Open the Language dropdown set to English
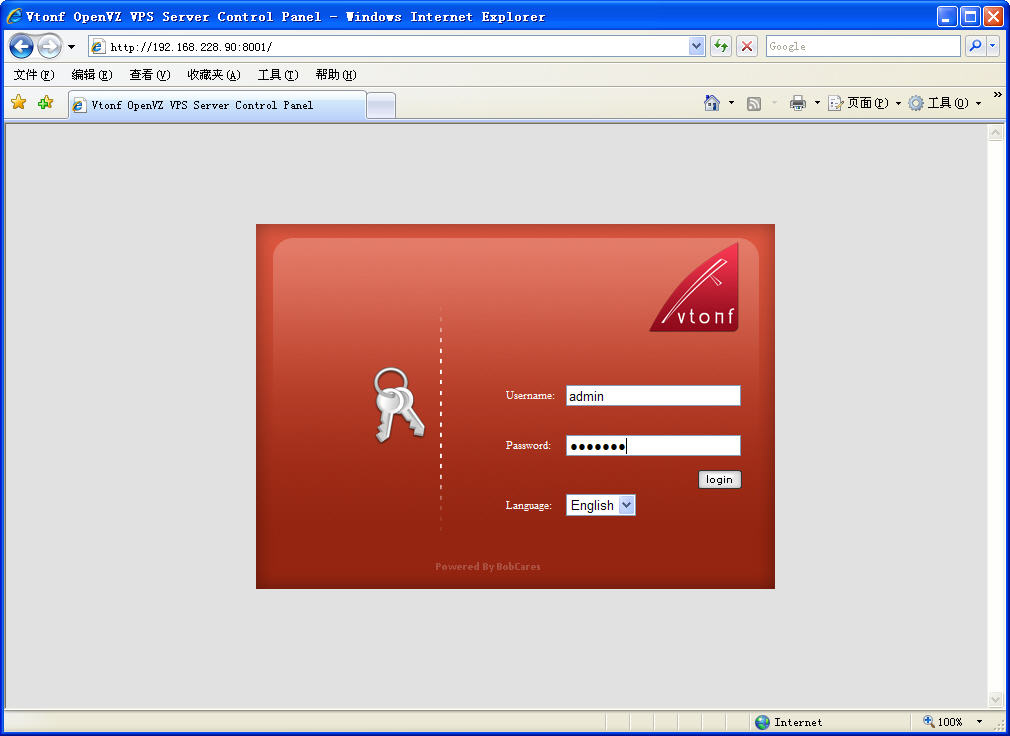The height and width of the screenshot is (736, 1010). click(601, 505)
